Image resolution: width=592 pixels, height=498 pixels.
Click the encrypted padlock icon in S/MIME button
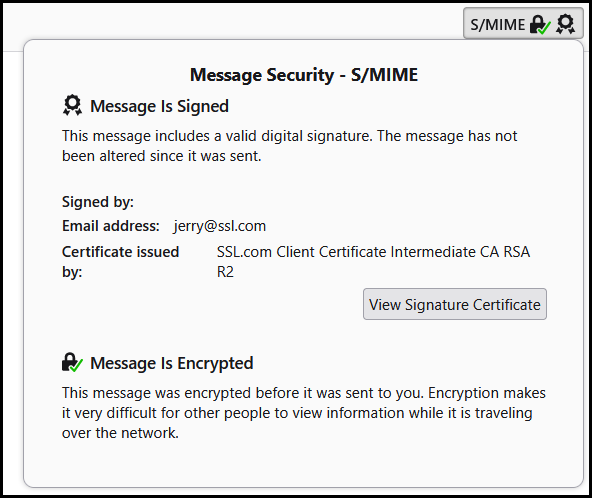(x=540, y=25)
